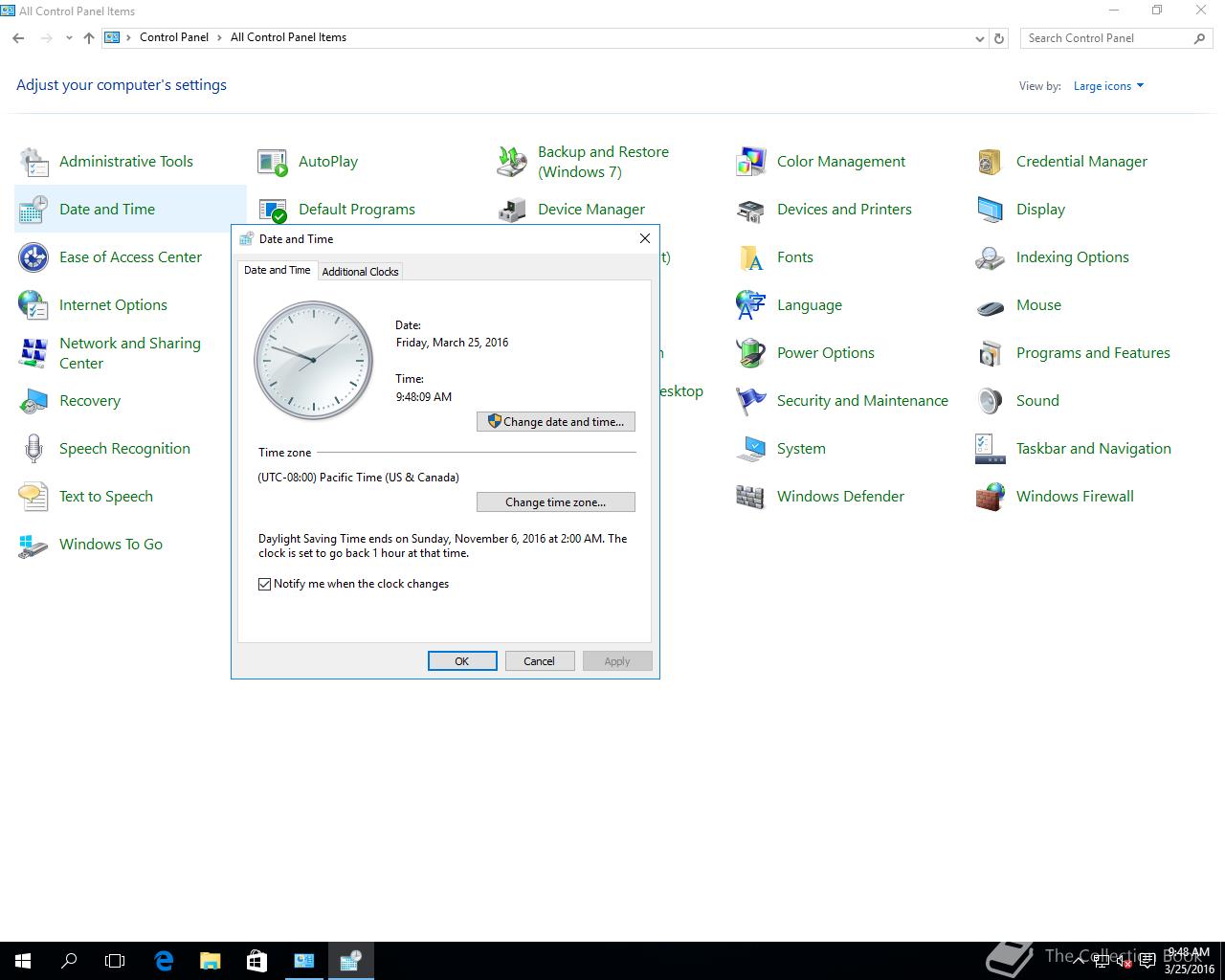Click the Recovery icon
Viewport: 1225px width, 980px height.
33,401
